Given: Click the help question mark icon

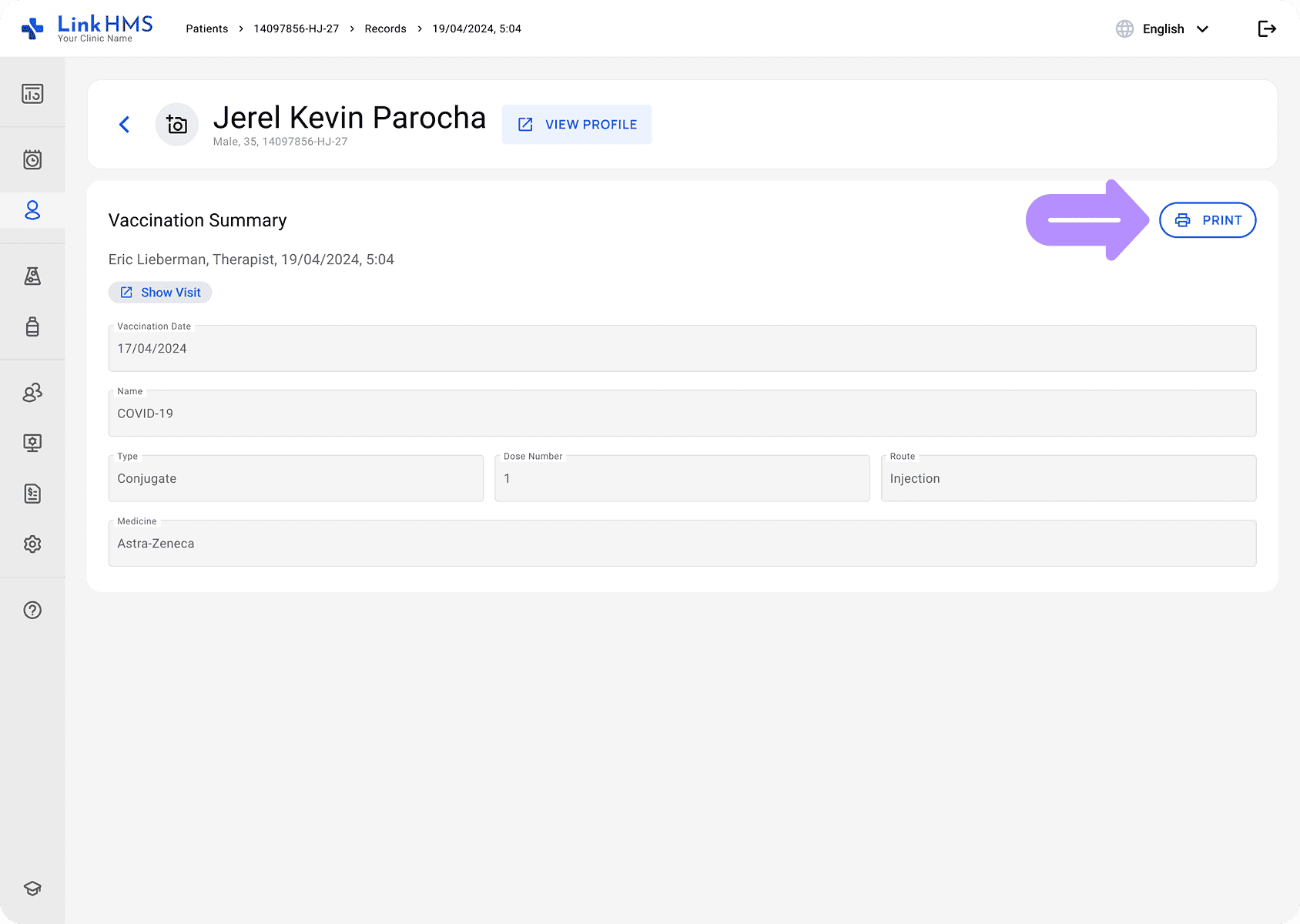Looking at the screenshot, I should pos(32,611).
